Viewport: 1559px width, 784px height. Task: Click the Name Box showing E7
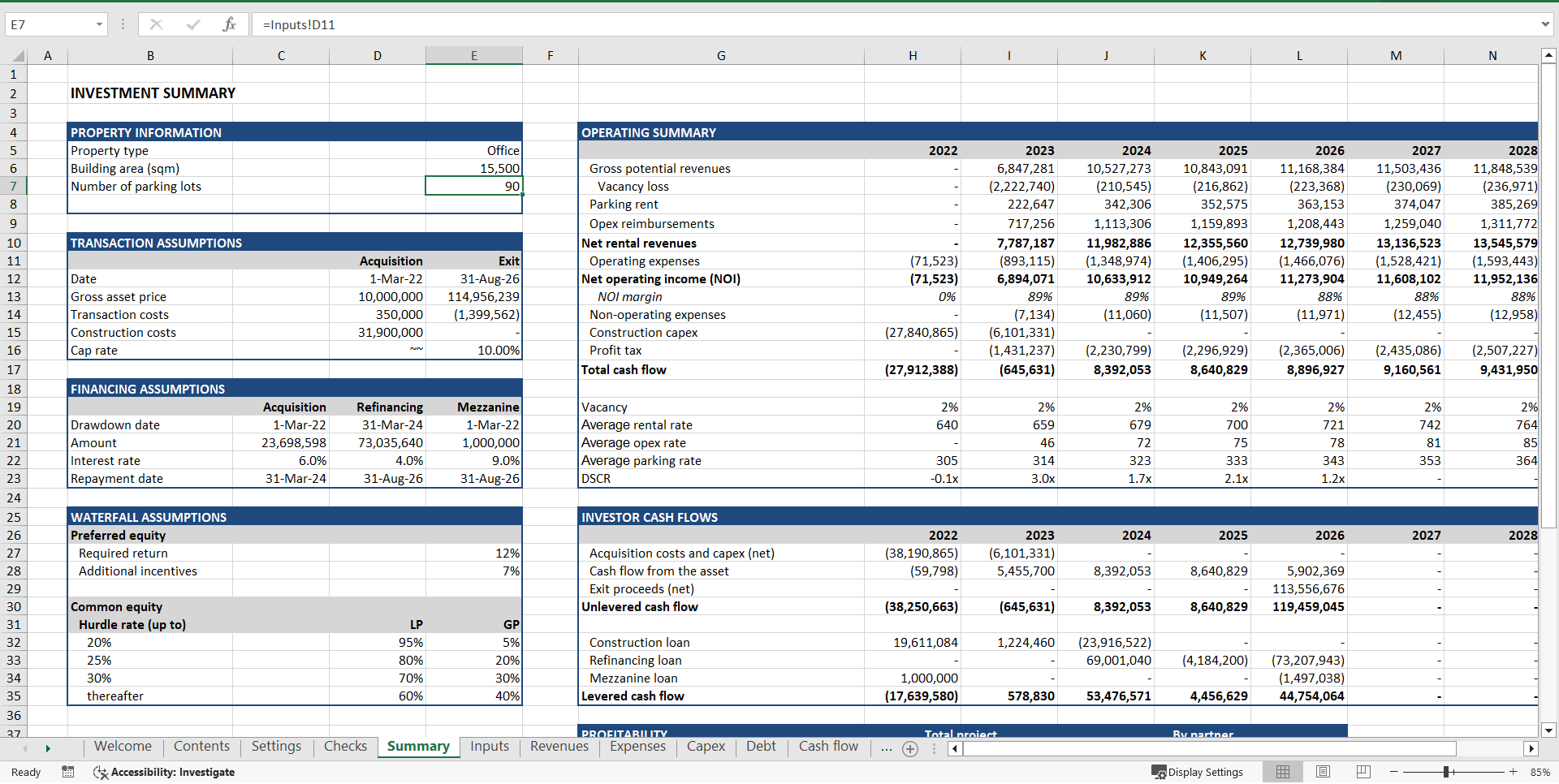click(x=49, y=24)
